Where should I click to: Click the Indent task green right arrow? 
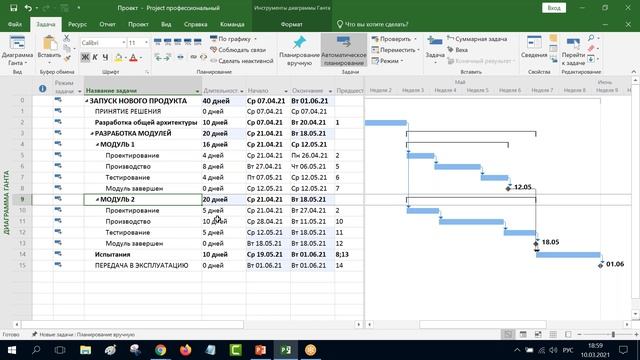pyautogui.click(x=167, y=58)
